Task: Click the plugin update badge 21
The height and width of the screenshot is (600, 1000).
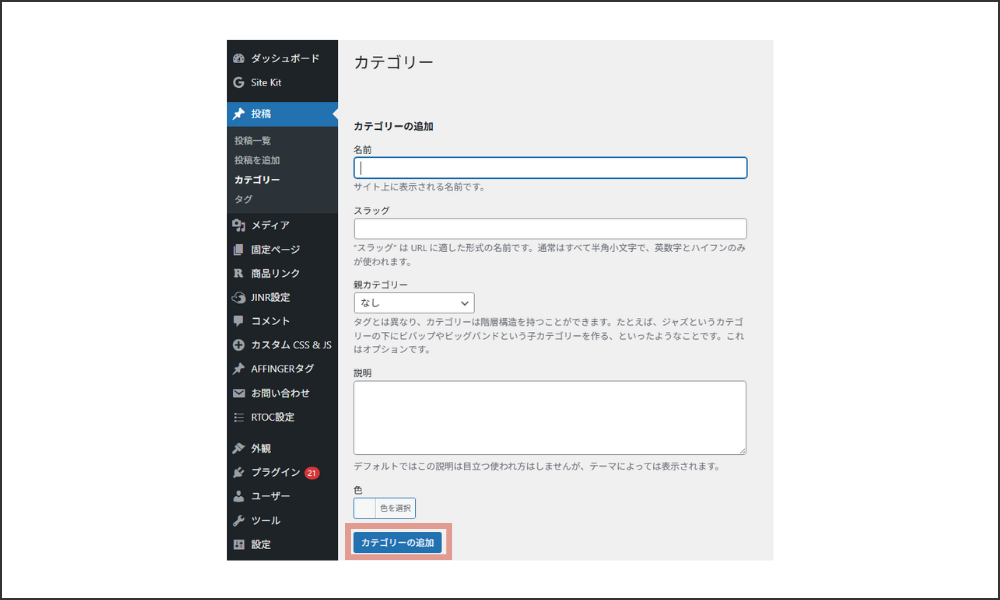Action: [312, 472]
